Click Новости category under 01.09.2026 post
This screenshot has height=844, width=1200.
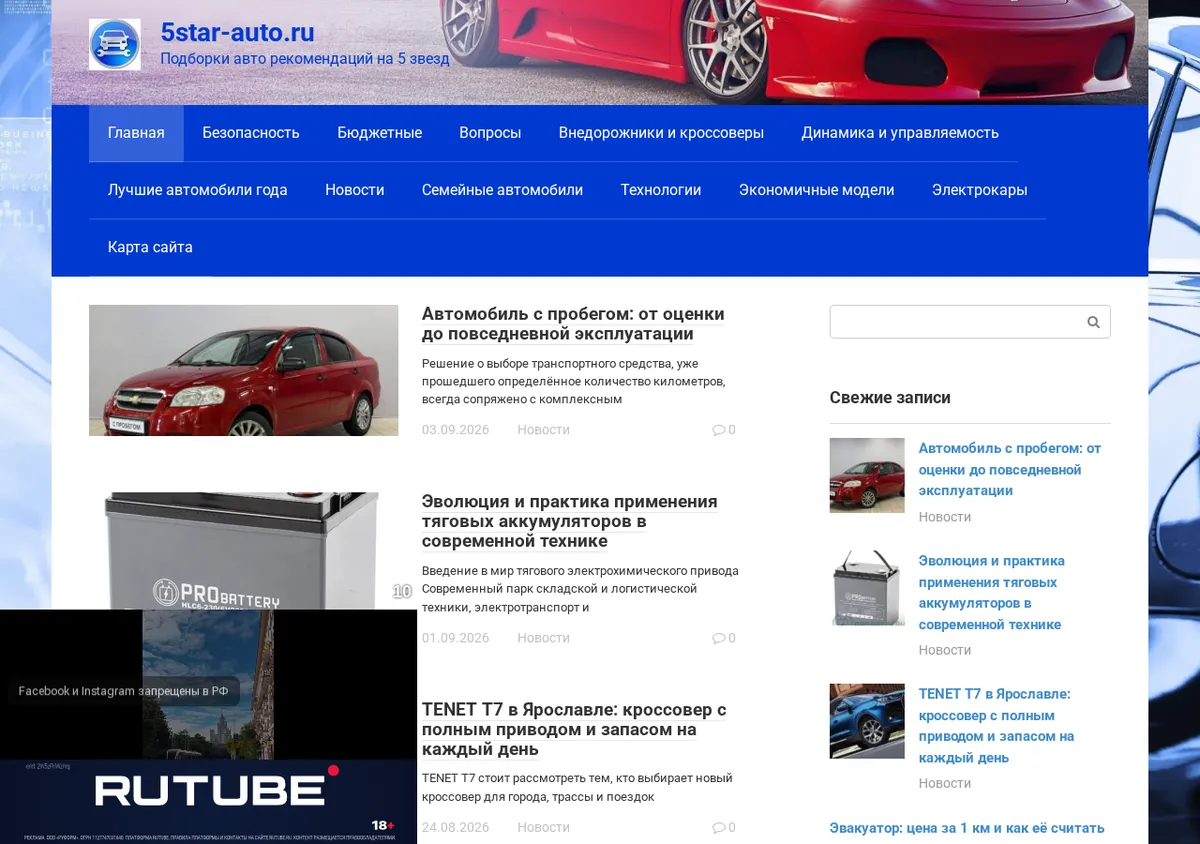pos(543,638)
